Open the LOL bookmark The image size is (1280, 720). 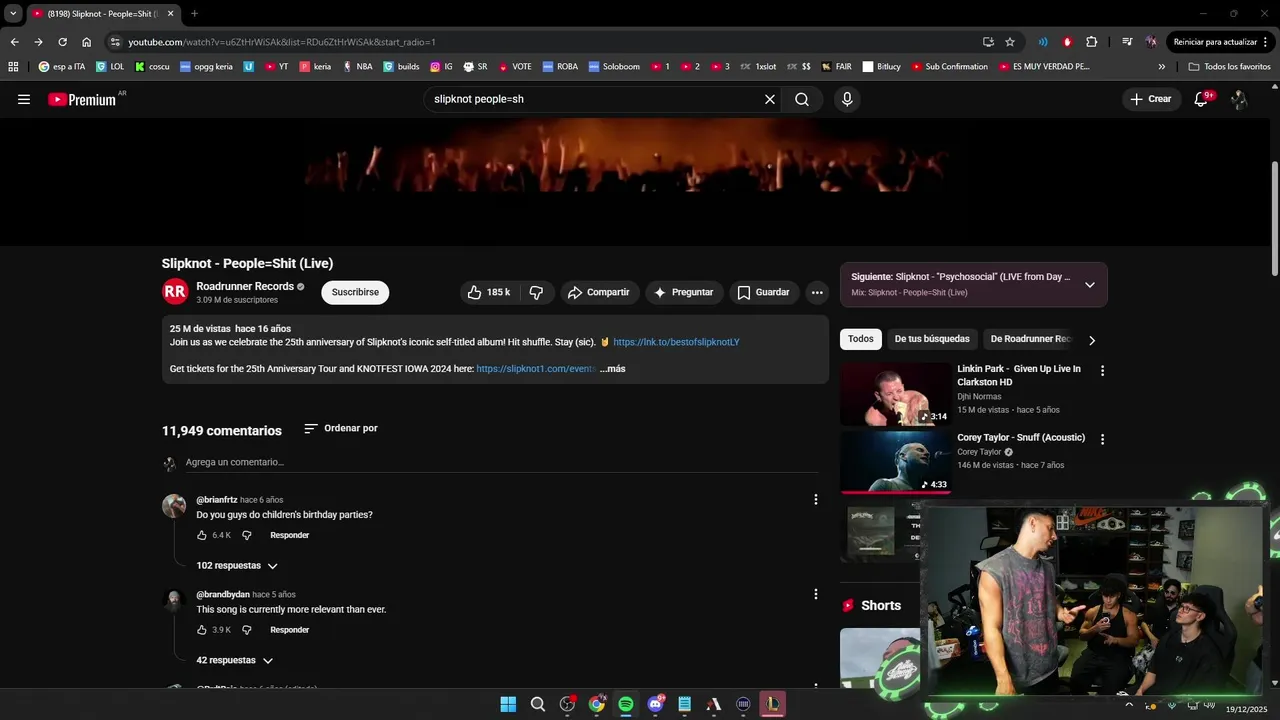[110, 67]
